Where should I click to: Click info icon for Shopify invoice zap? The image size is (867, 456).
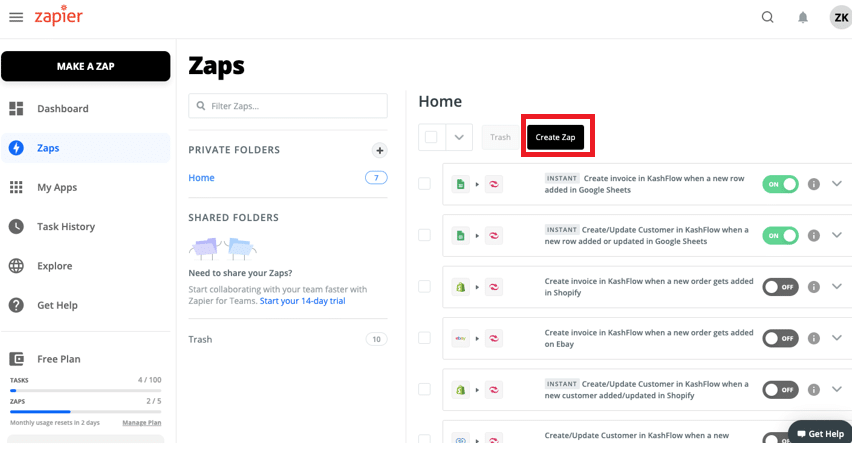coord(813,287)
